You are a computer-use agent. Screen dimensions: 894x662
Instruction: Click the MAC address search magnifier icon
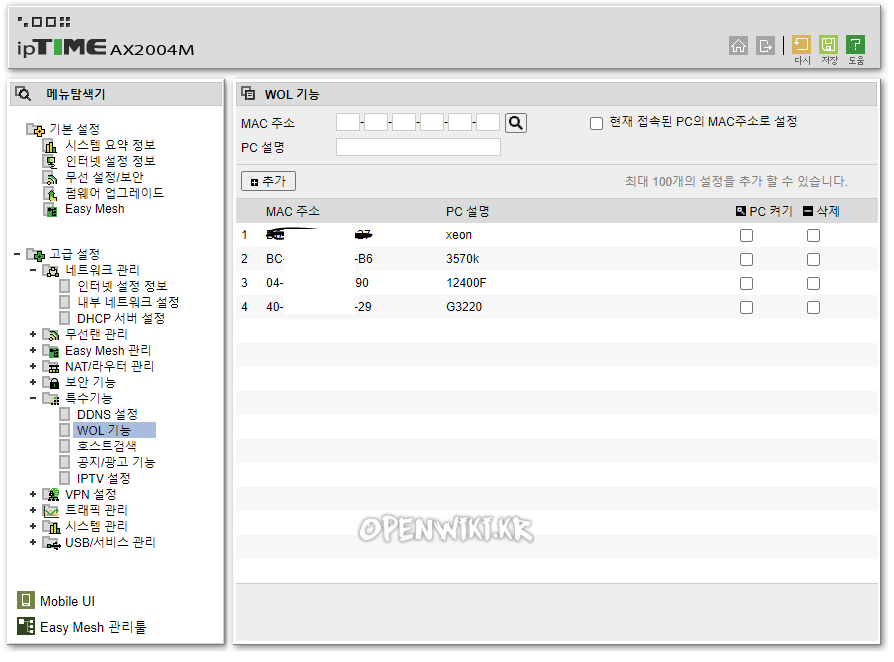click(516, 123)
